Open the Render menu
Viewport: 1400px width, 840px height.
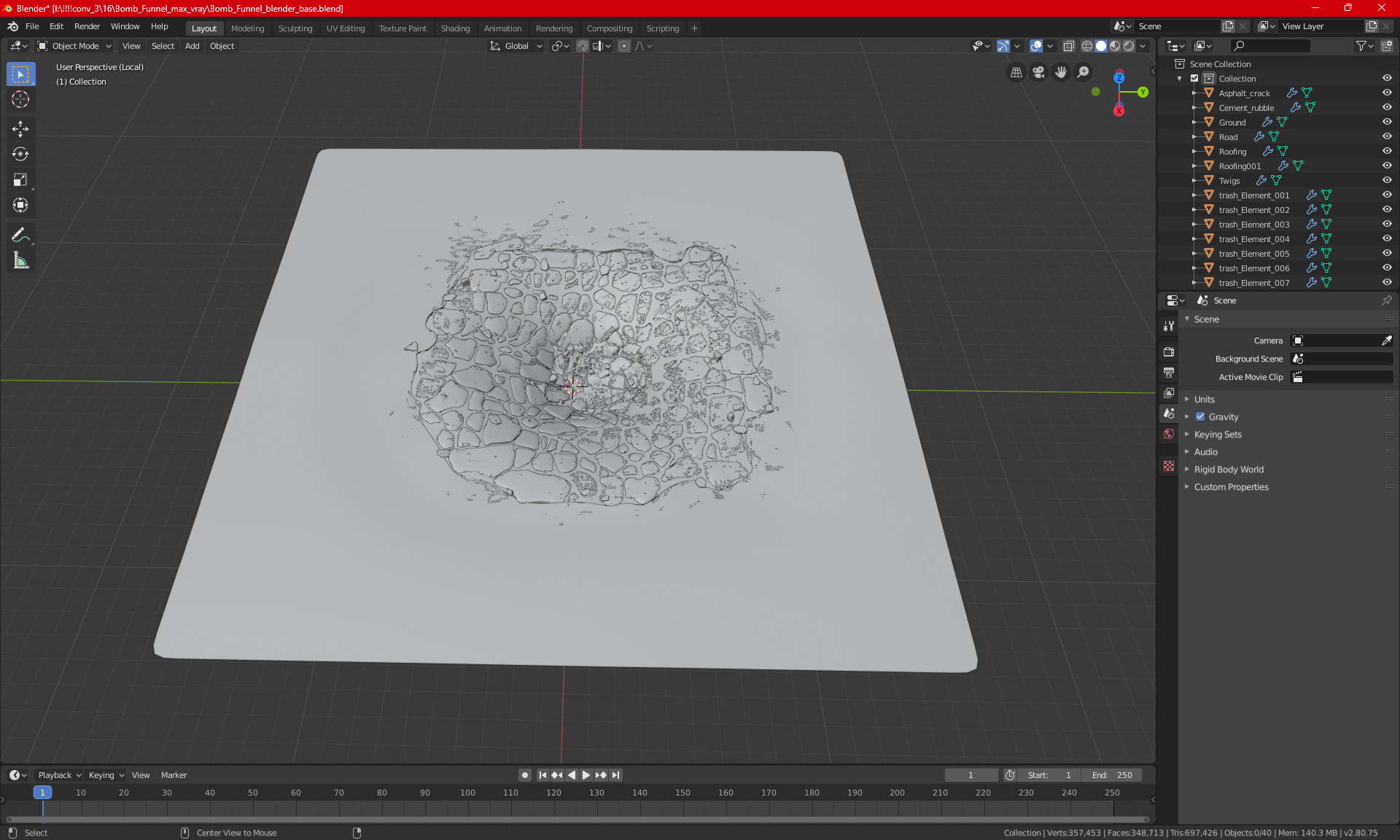coord(87,26)
